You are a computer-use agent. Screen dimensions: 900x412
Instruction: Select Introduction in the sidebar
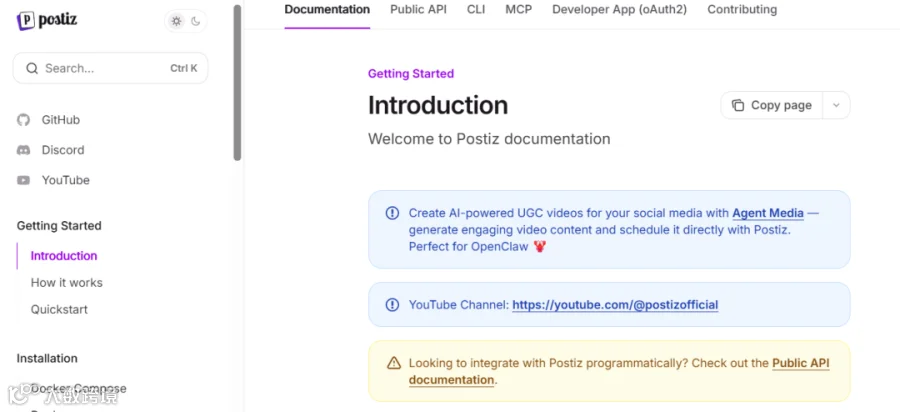pyautogui.click(x=64, y=256)
